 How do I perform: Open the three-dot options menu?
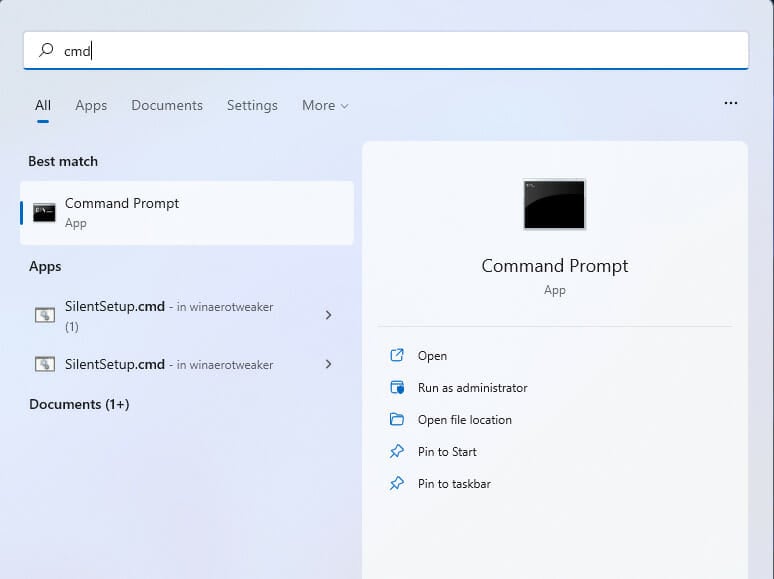pyautogui.click(x=731, y=103)
